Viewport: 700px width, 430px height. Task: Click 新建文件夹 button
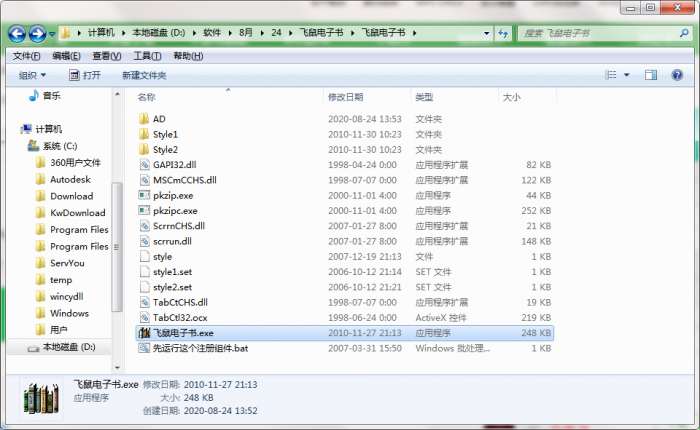[x=144, y=75]
